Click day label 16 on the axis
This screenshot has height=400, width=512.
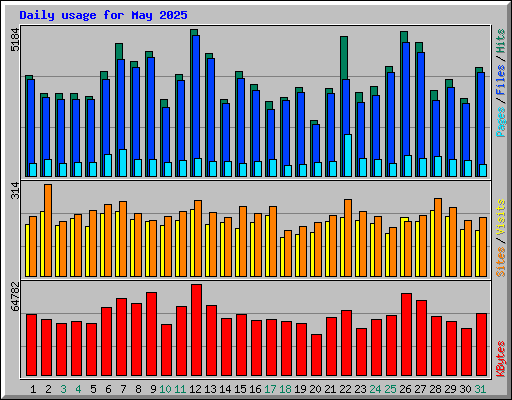(x=255, y=389)
